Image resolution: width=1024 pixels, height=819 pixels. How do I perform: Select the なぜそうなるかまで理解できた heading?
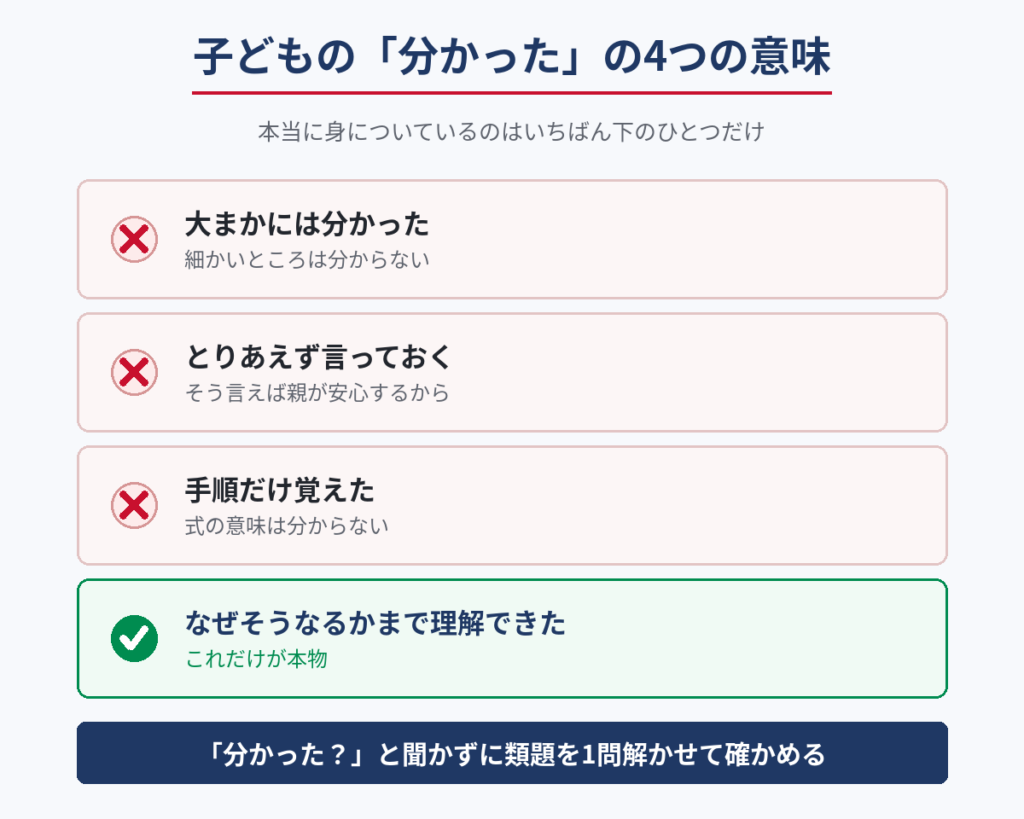(376, 623)
